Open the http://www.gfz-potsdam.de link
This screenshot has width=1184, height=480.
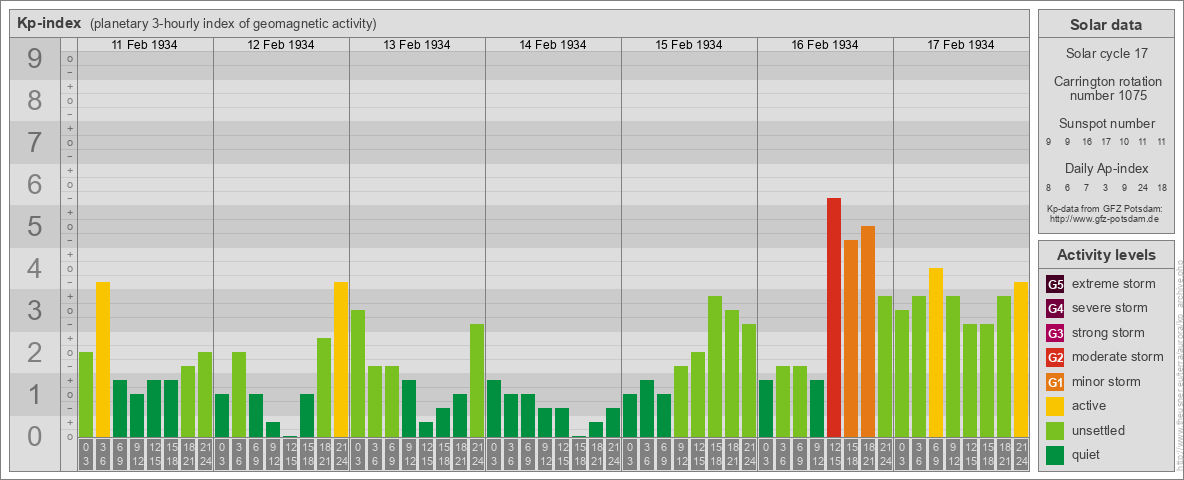pos(1105,219)
